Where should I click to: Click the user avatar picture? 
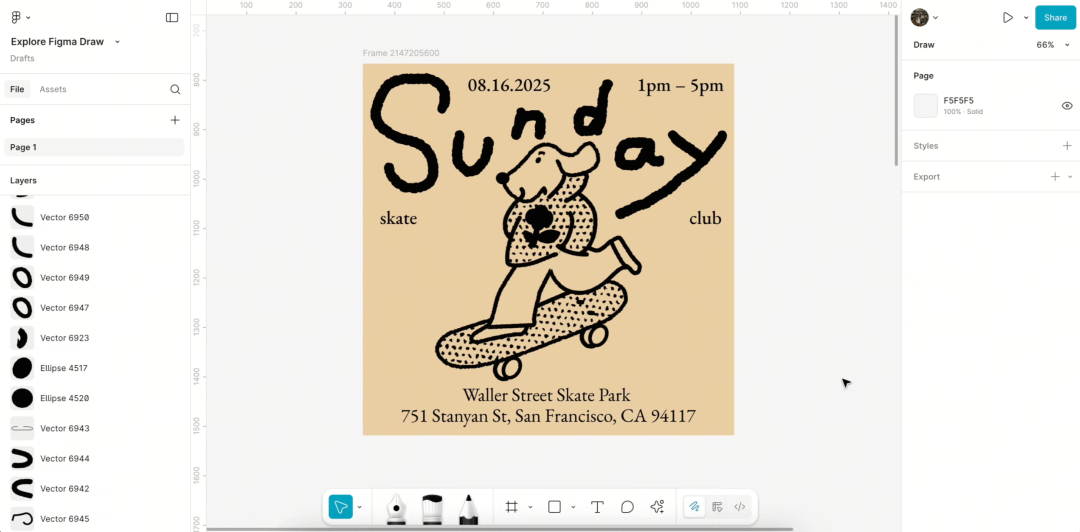[920, 17]
